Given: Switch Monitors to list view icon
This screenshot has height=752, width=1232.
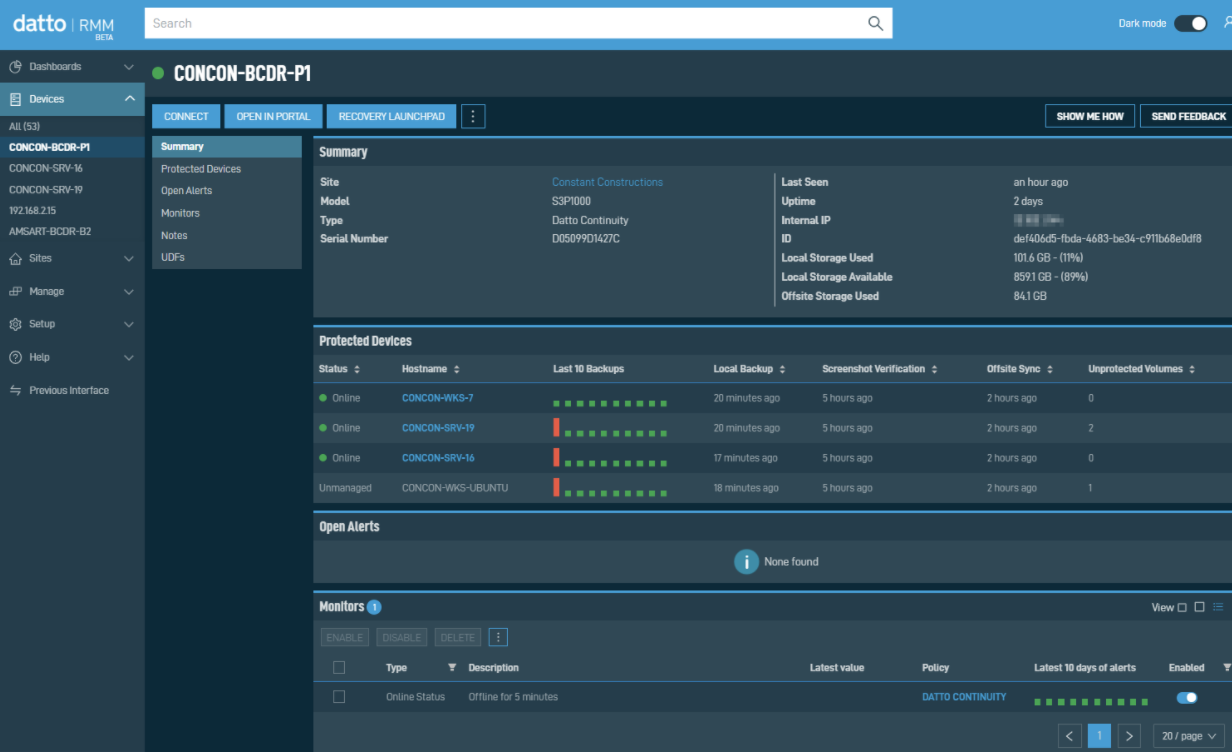Looking at the screenshot, I should pos(1218,607).
